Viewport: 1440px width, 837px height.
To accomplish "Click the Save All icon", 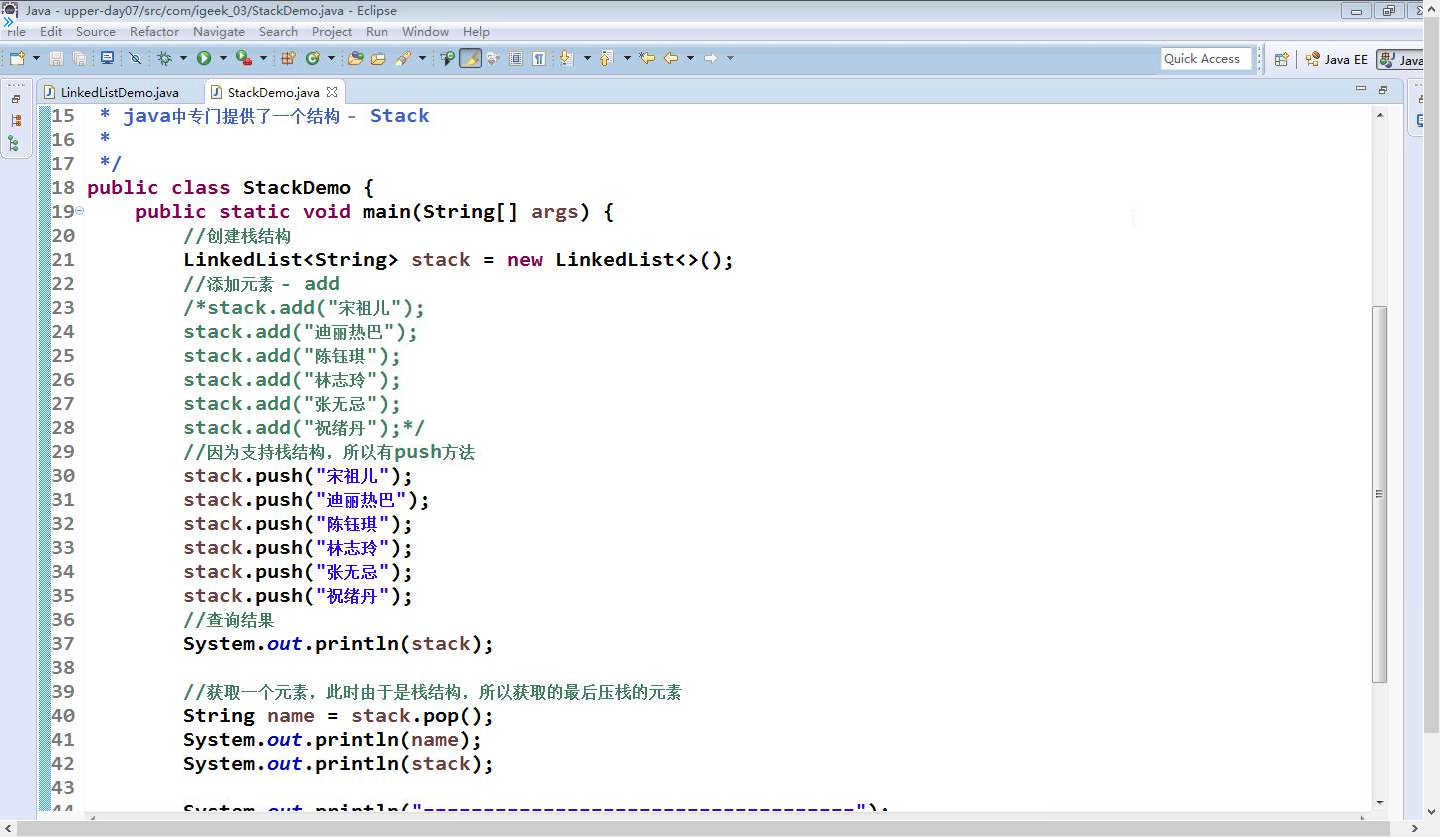I will (79, 58).
